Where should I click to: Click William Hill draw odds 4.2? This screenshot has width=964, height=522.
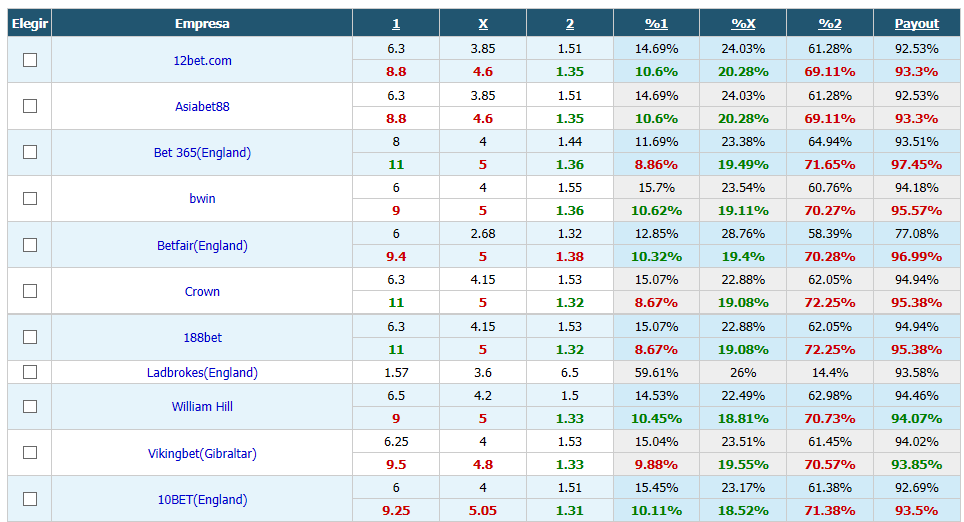[483, 395]
